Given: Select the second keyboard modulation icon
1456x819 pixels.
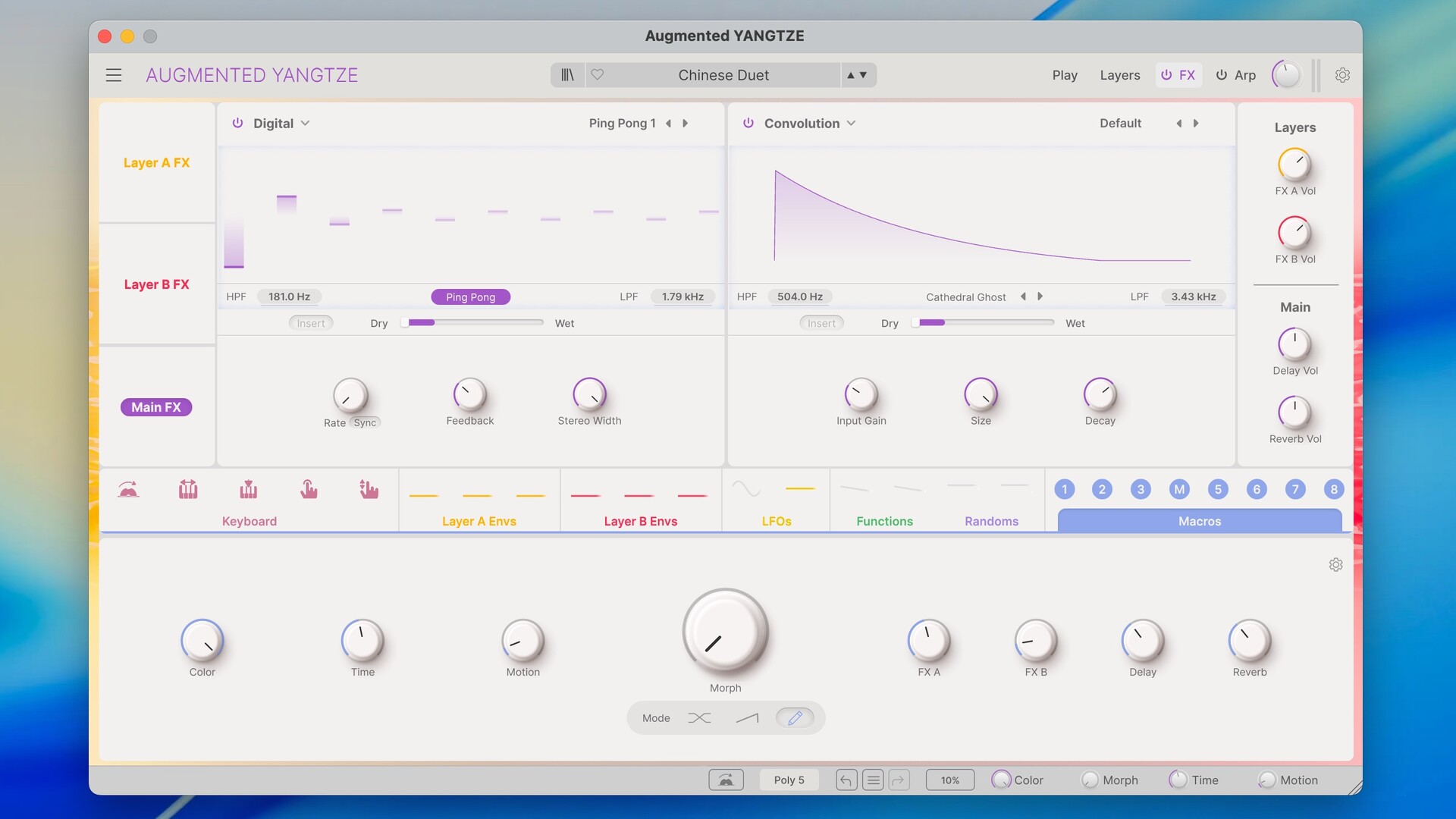Looking at the screenshot, I should pos(188,490).
